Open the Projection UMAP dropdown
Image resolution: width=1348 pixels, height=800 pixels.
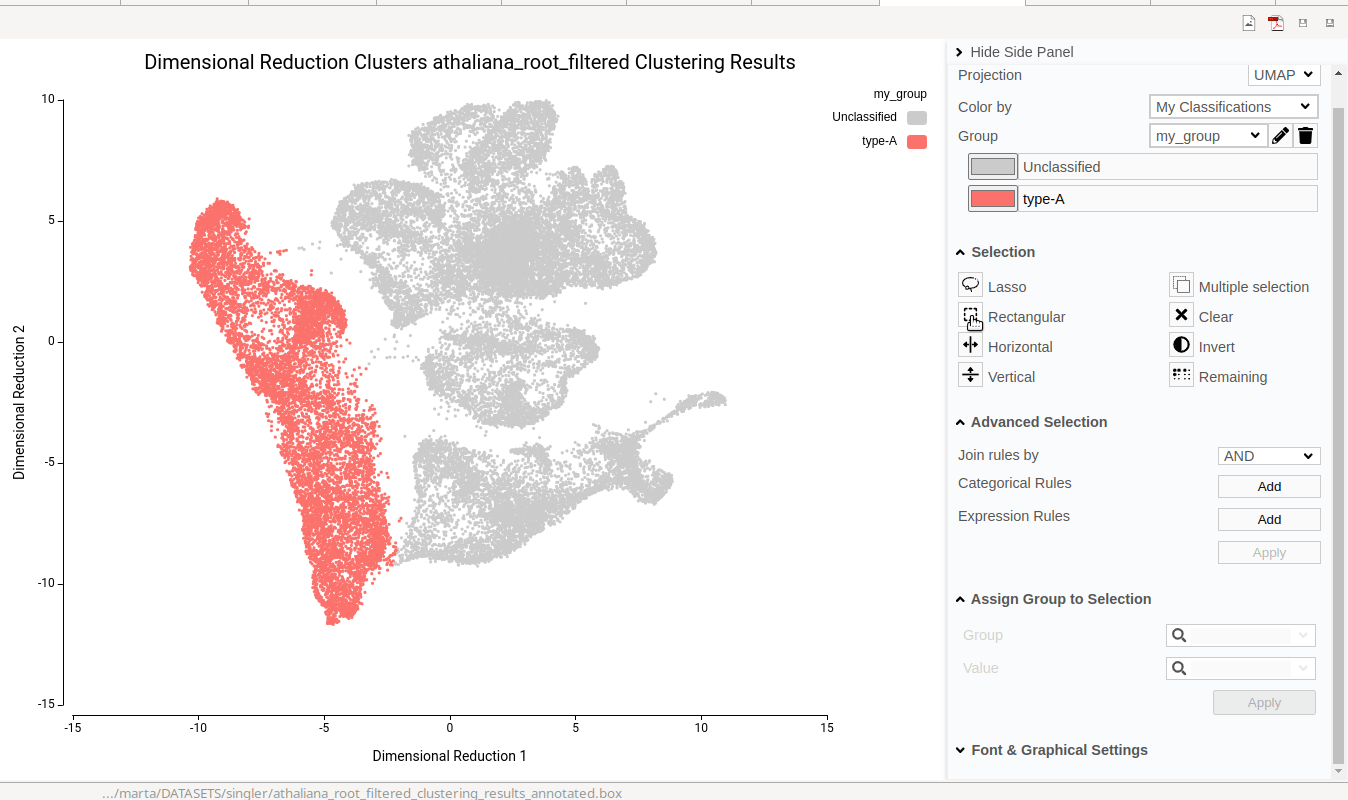1284,75
